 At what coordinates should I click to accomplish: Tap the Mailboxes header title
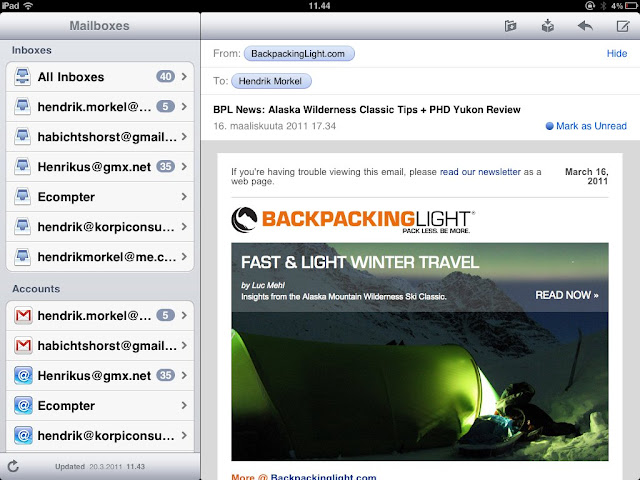(99, 26)
